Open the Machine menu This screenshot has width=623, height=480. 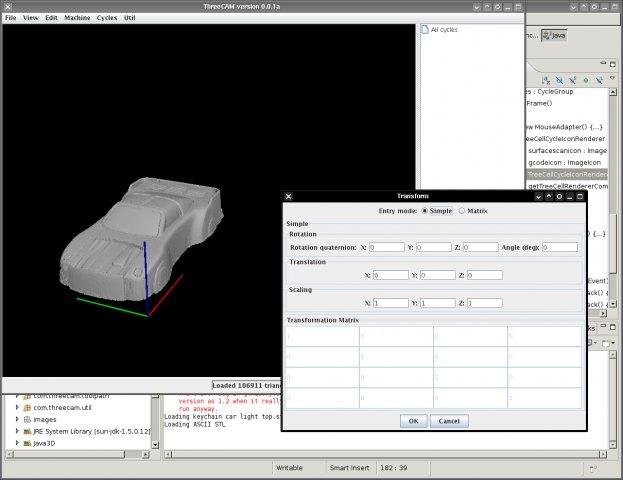[x=77, y=18]
